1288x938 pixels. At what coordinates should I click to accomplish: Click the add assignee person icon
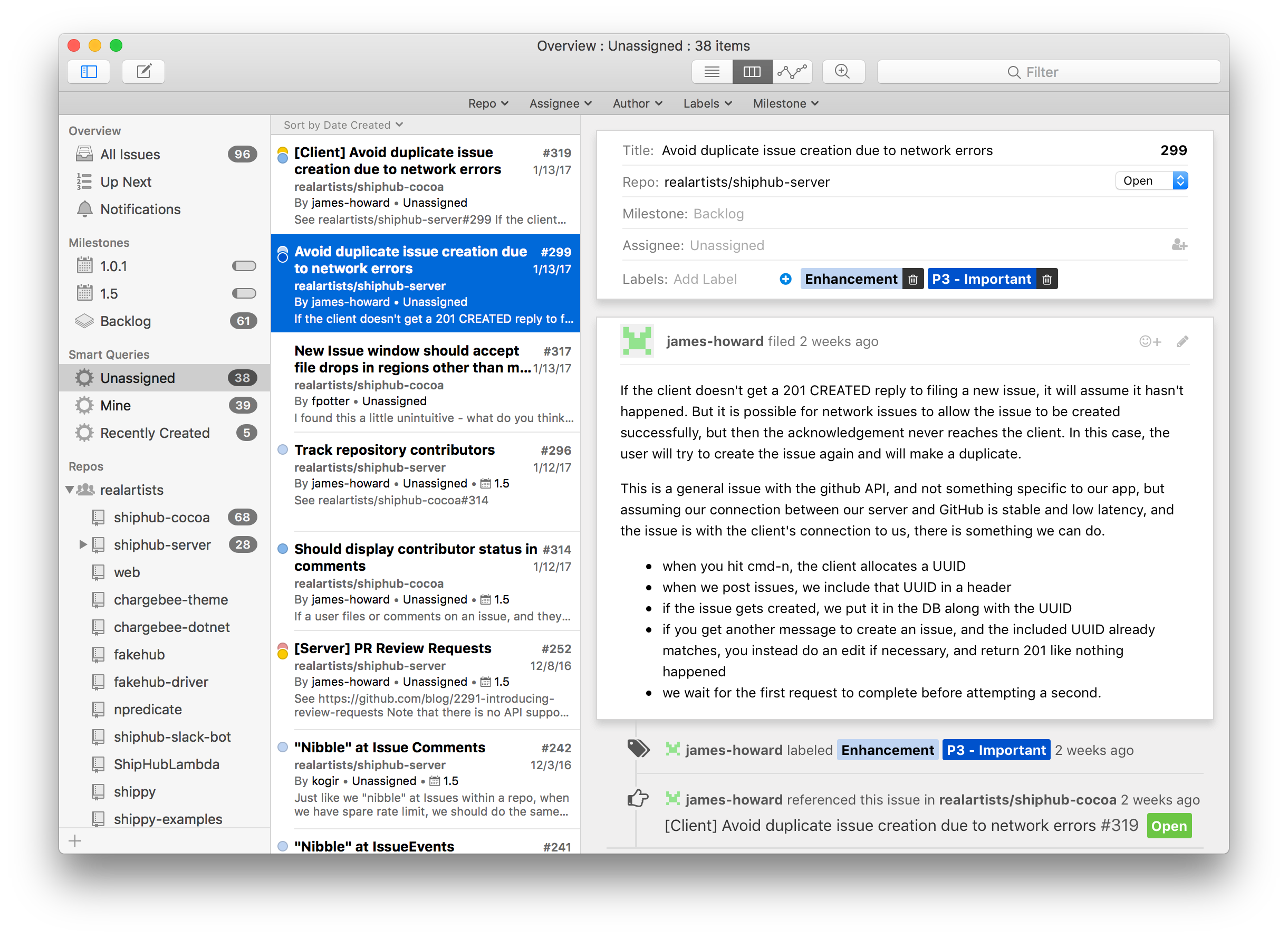click(1179, 245)
